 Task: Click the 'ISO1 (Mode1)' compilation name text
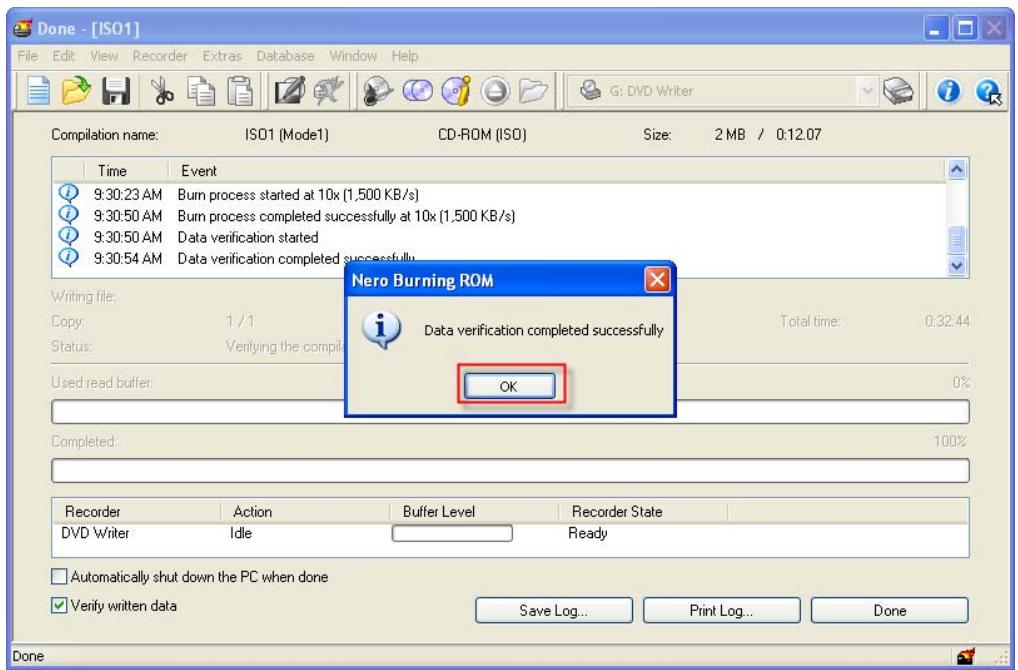point(286,134)
